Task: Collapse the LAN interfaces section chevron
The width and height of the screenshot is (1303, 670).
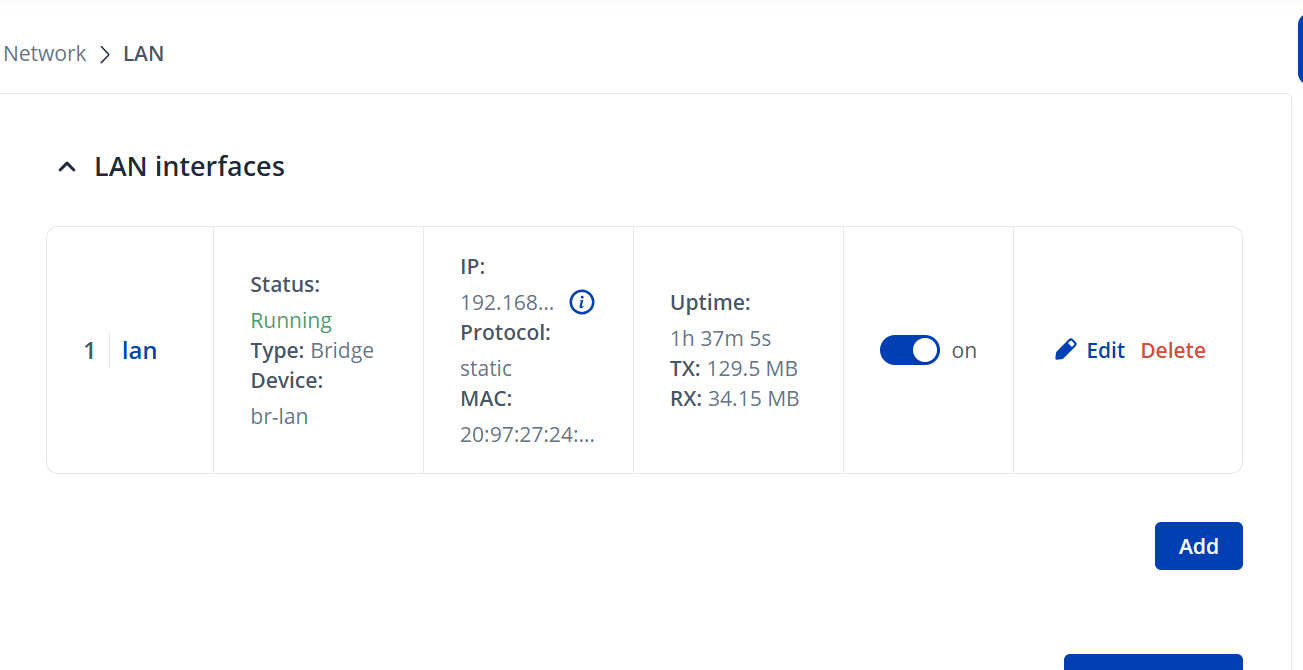Action: point(67,167)
